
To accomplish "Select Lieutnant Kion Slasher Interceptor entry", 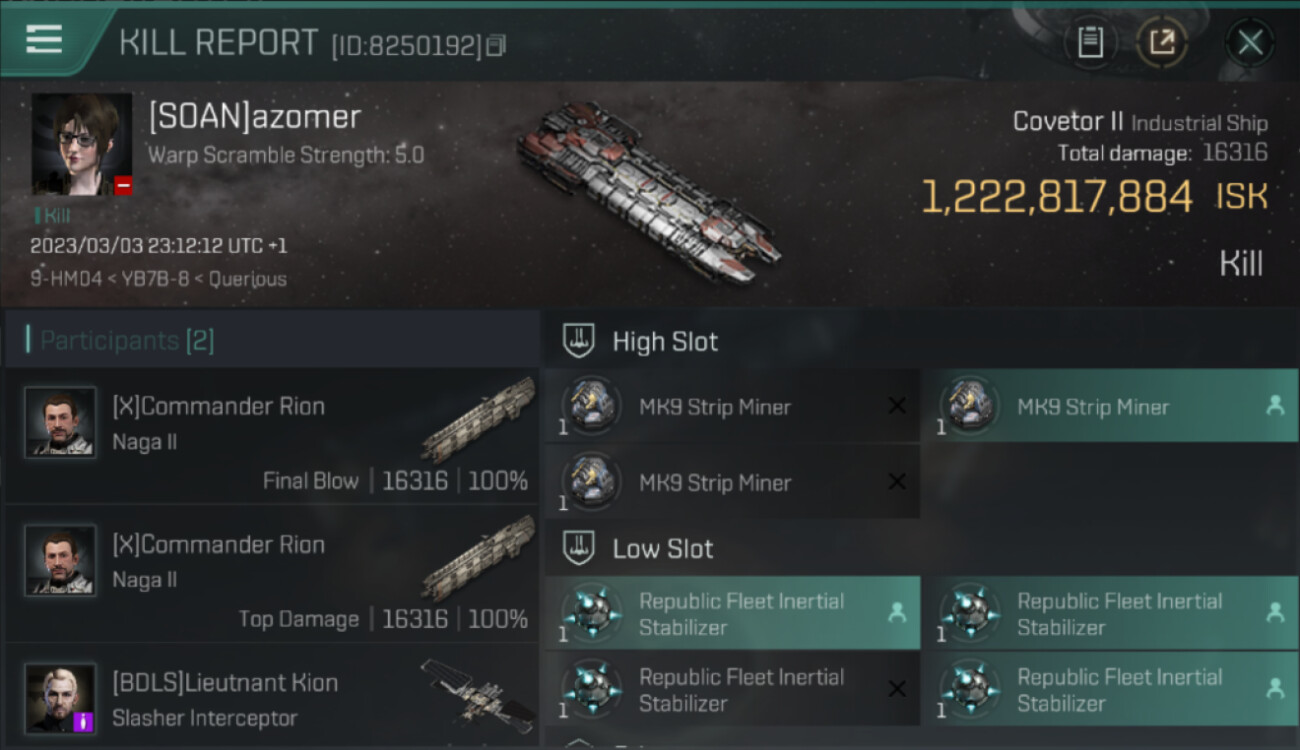I will (271, 699).
